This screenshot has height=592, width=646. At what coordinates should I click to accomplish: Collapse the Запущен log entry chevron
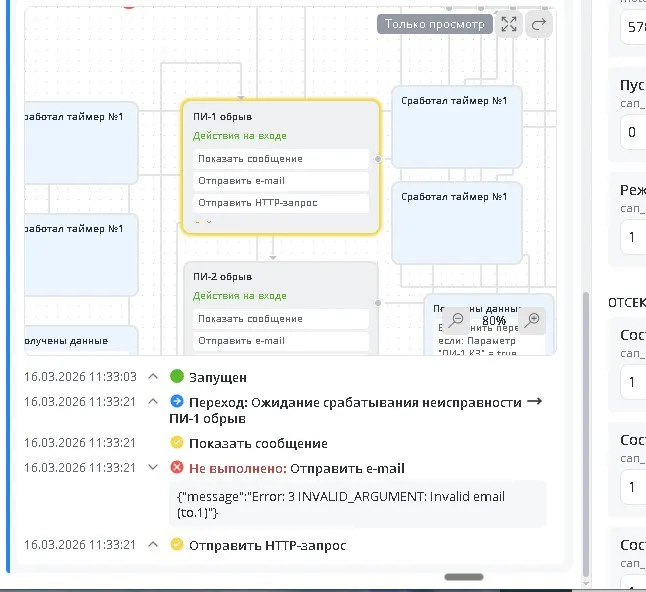point(153,377)
